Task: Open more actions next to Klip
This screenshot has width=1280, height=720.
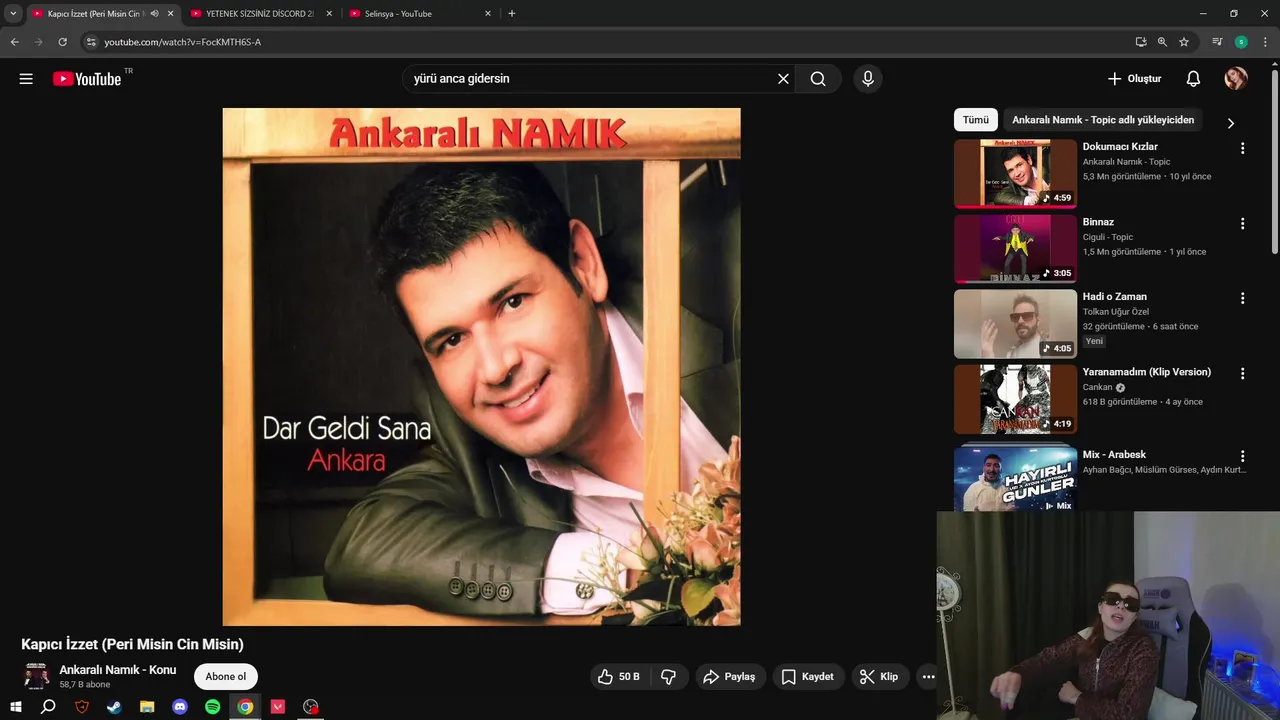Action: pyautogui.click(x=928, y=677)
